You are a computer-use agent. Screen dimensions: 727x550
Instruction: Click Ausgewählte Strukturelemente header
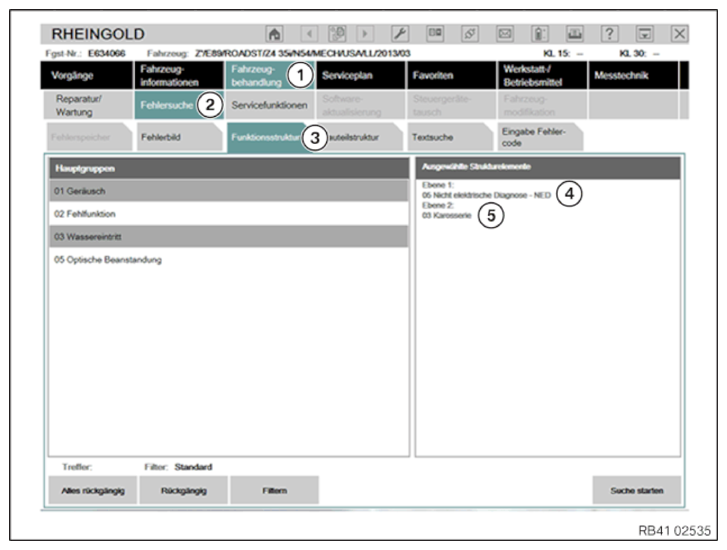coord(548,167)
